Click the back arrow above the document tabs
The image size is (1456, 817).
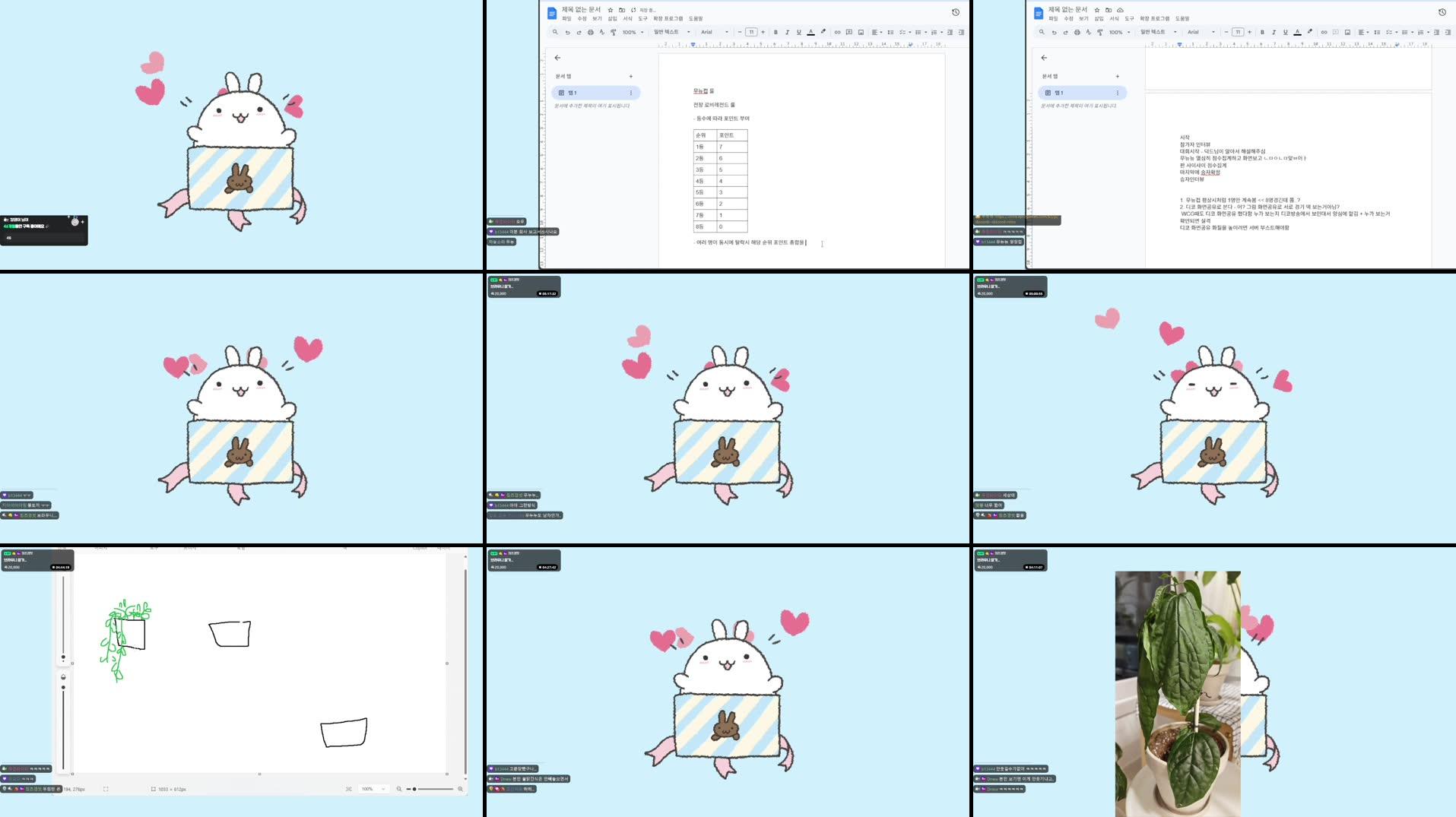coord(559,57)
